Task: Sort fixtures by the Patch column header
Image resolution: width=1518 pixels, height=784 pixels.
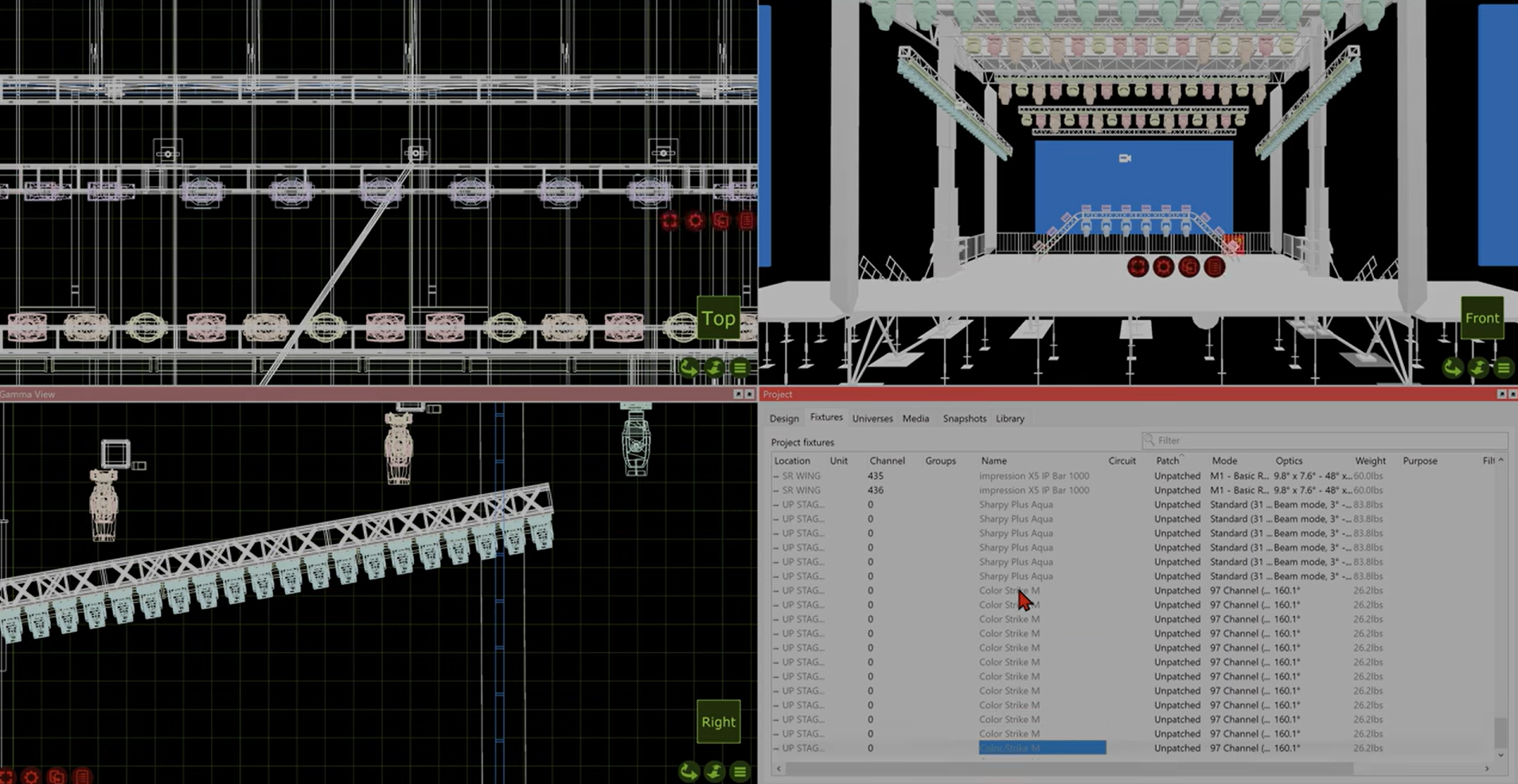Action: click(1167, 461)
